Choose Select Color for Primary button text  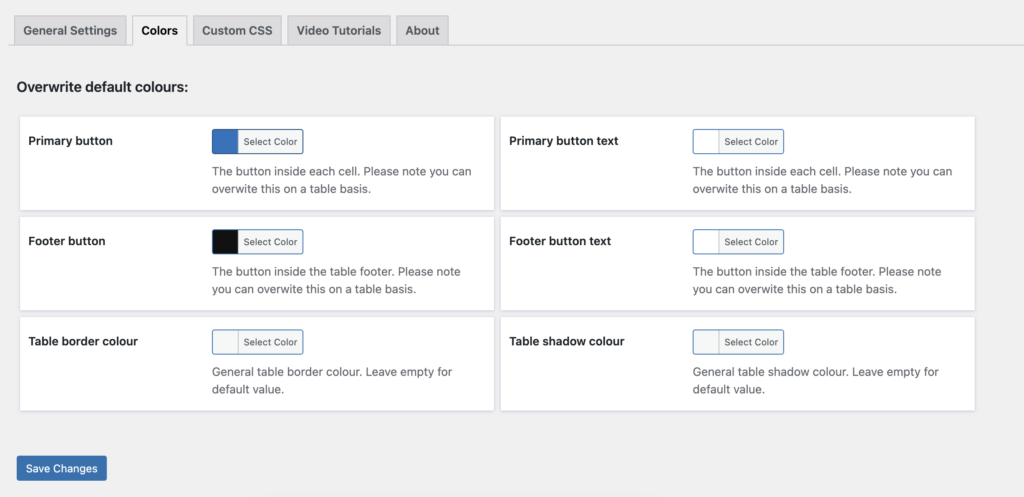[751, 142]
